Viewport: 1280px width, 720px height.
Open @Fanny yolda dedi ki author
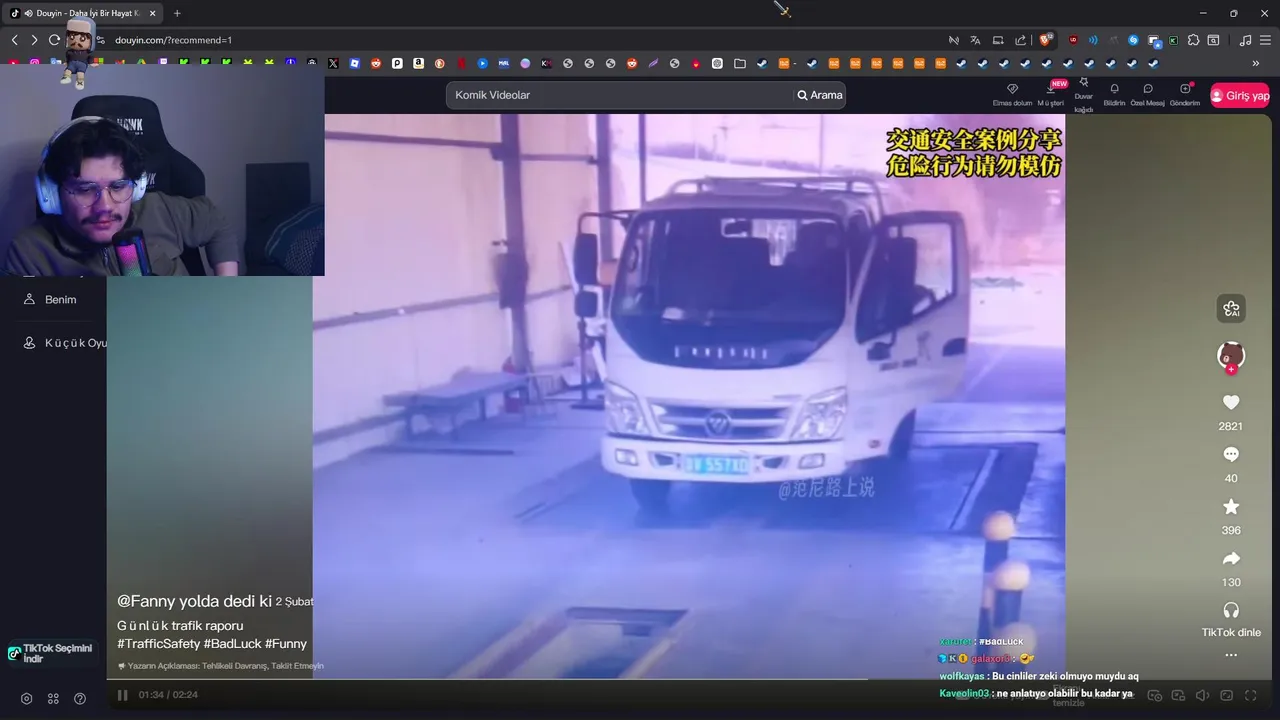click(x=194, y=601)
